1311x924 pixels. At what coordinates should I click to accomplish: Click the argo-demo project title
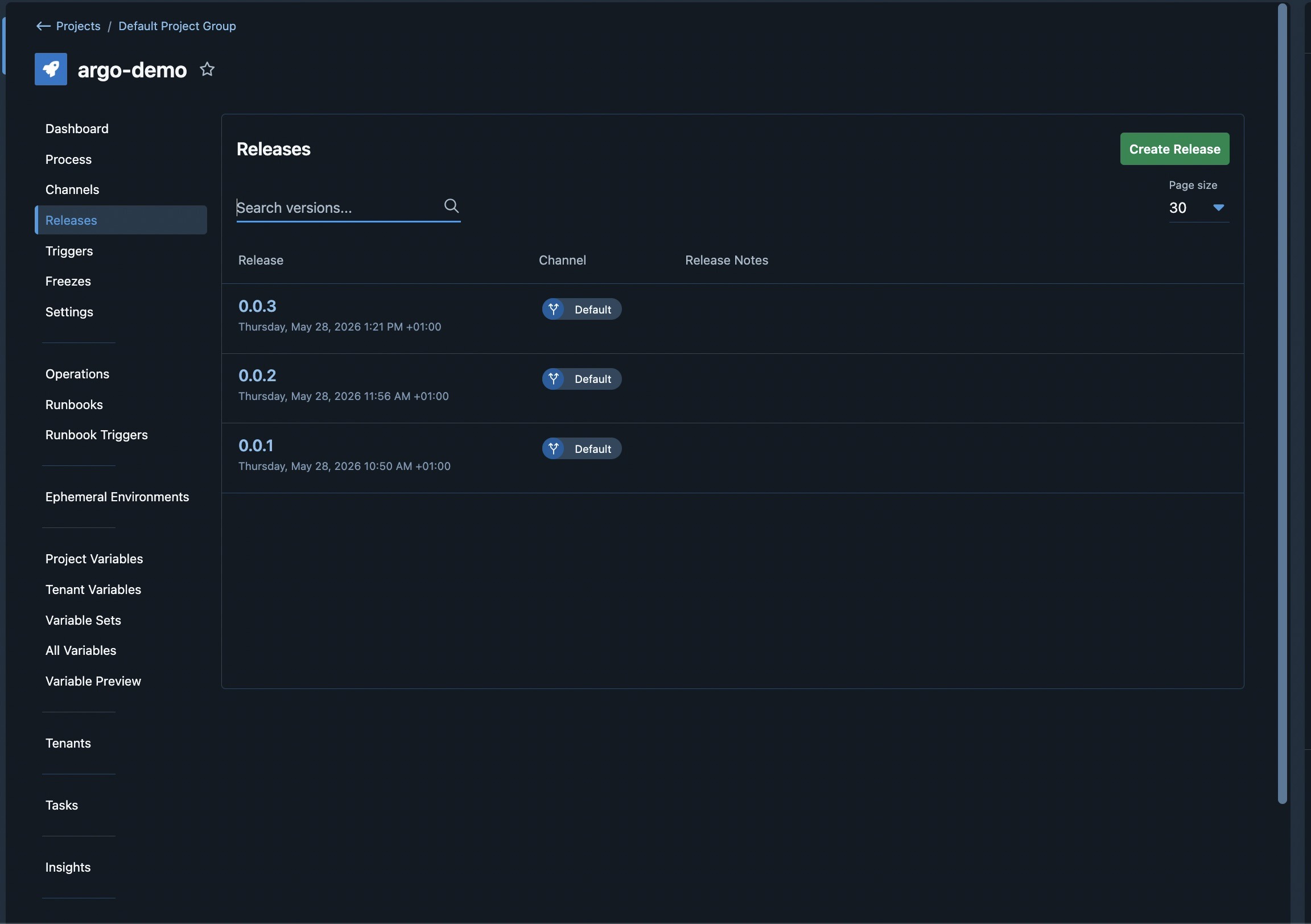point(132,69)
